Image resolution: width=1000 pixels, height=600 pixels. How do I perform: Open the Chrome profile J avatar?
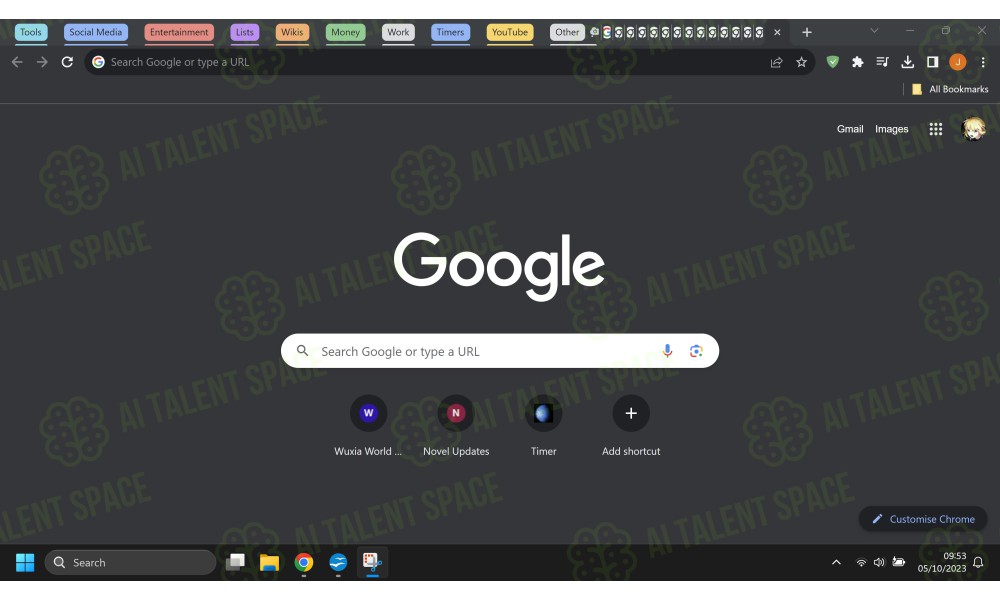[x=957, y=62]
